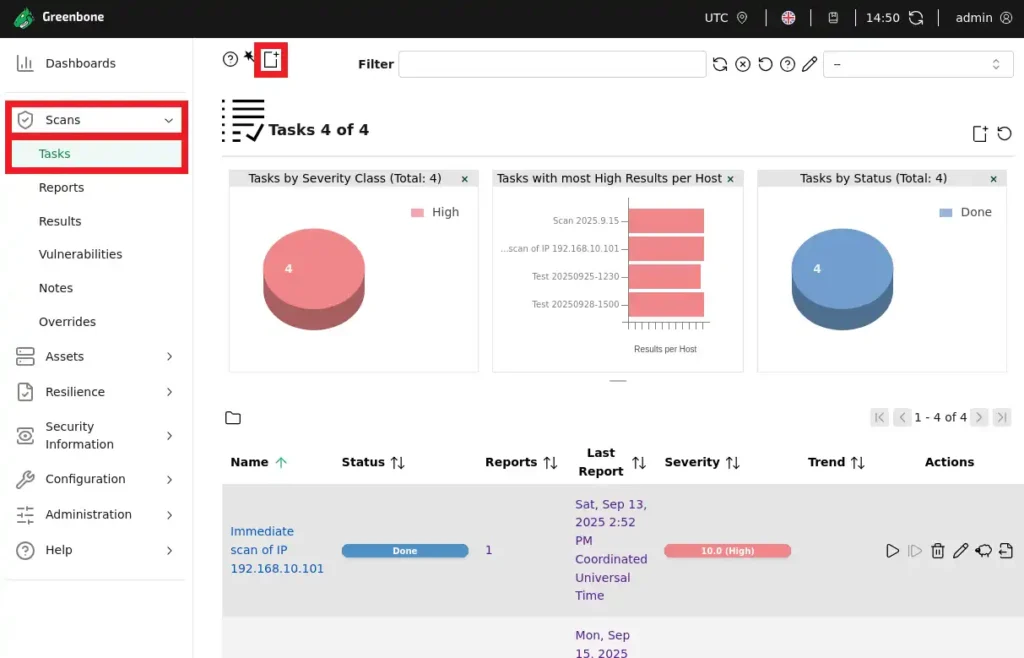The height and width of the screenshot is (658, 1024).
Task: Move the Immediate scan task to trashcan
Action: 938,551
